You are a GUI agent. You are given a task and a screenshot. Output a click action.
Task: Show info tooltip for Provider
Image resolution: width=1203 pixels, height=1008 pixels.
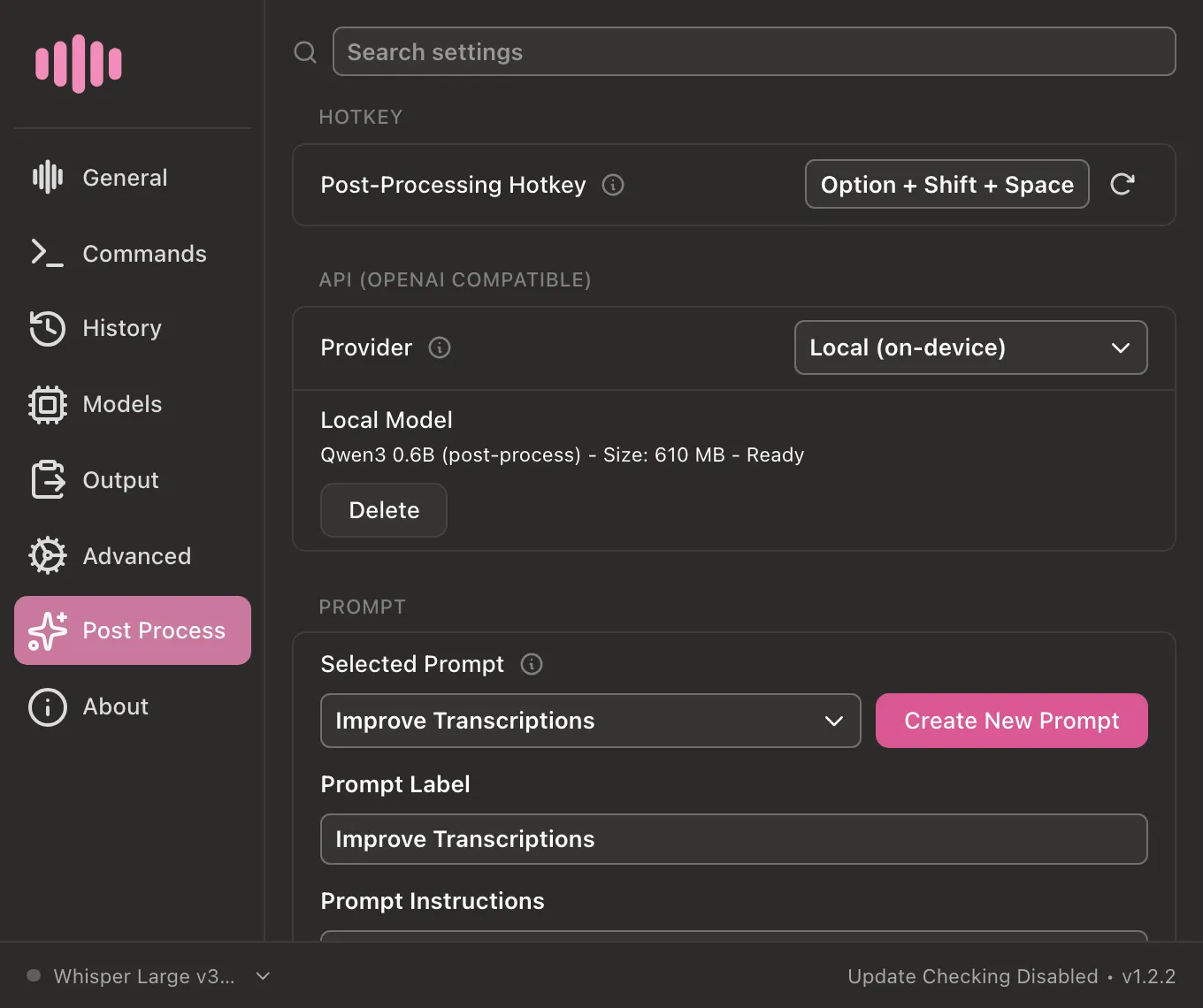440,347
